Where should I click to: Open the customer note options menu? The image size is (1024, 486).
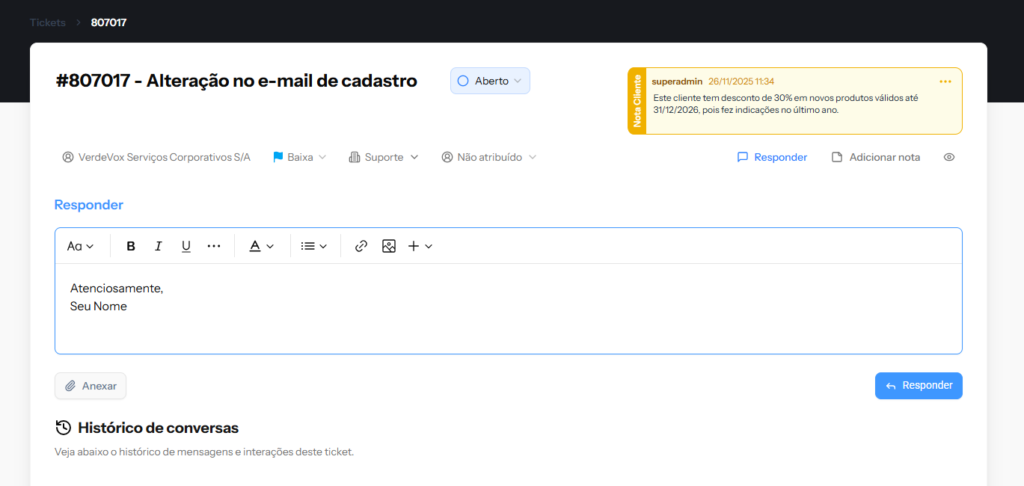pyautogui.click(x=945, y=81)
